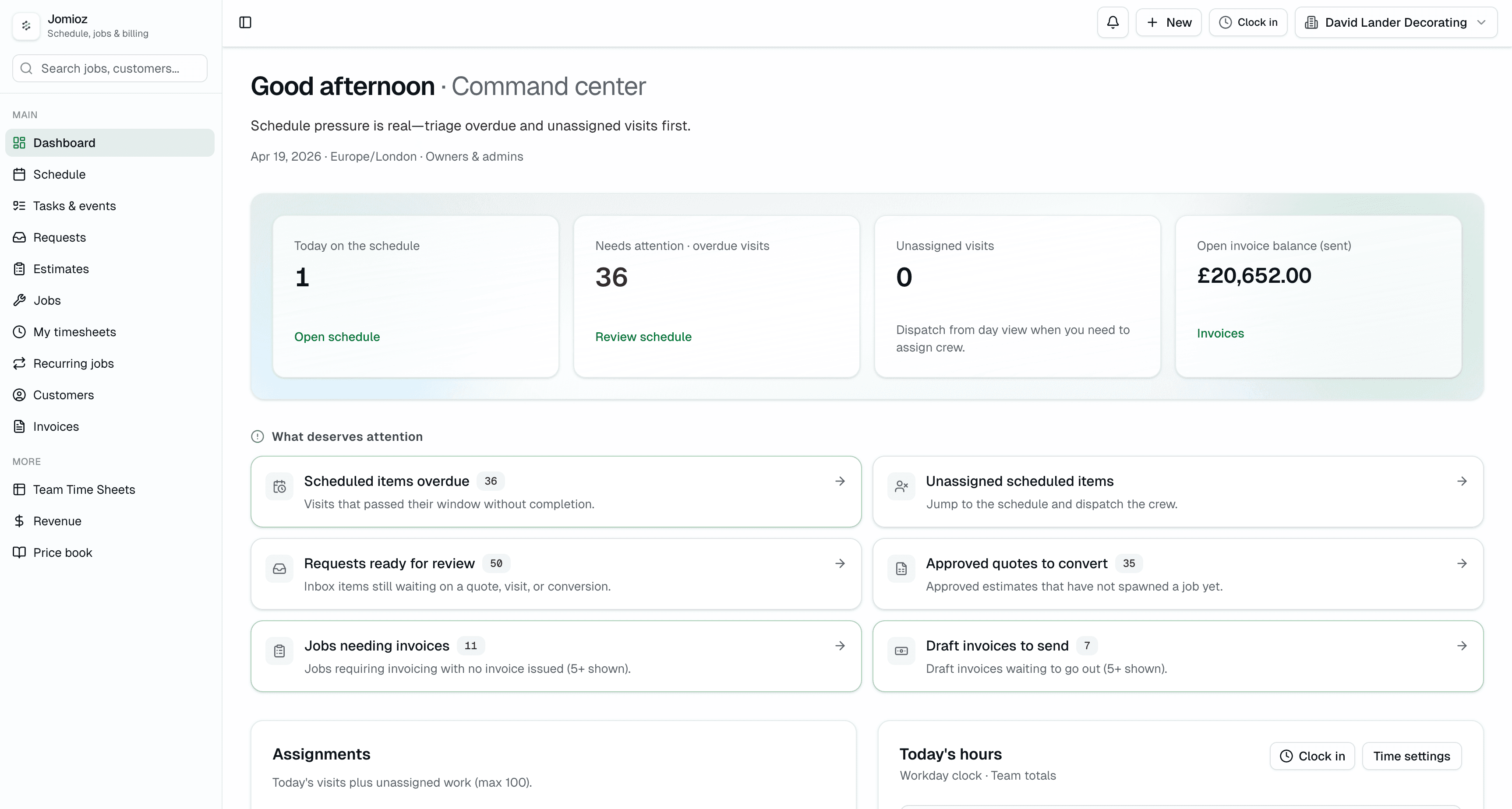Screen dimensions: 1512x809
Task: Click arrow on Jobs needing invoices card
Action: [840, 645]
